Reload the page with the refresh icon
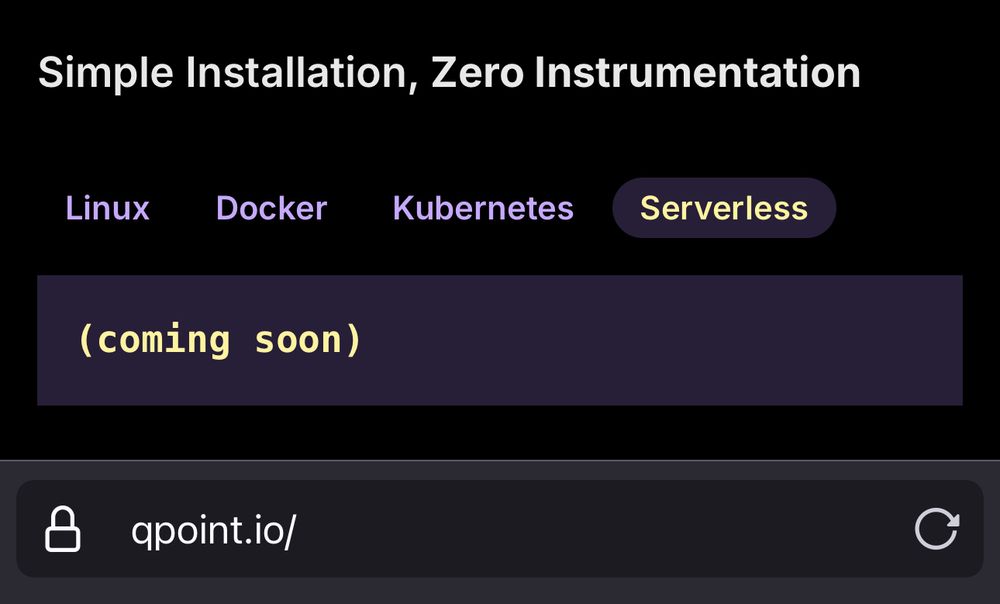1000x604 pixels. pos(937,529)
